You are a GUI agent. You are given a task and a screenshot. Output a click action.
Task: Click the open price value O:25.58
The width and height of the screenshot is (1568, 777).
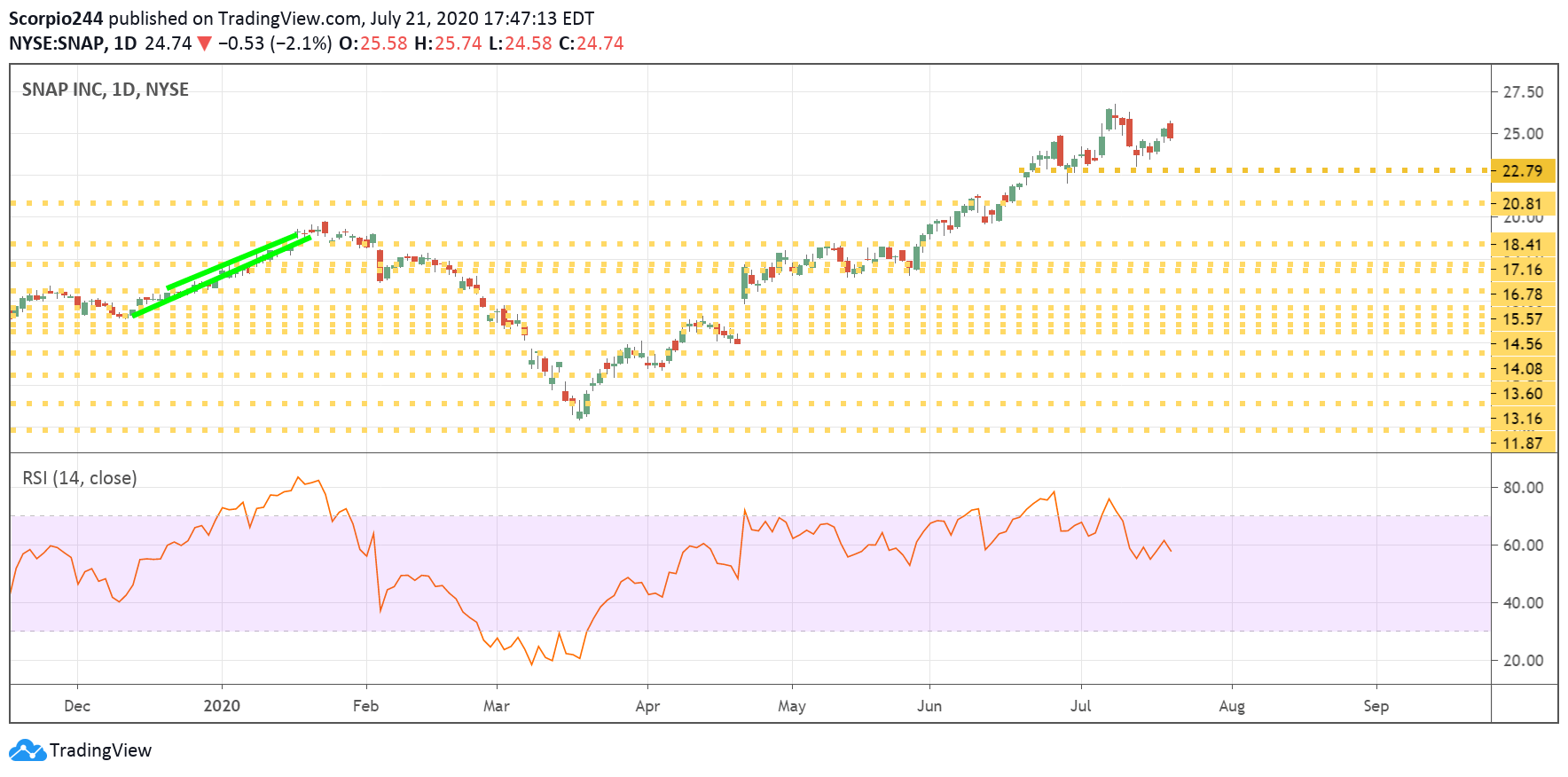tap(373, 43)
